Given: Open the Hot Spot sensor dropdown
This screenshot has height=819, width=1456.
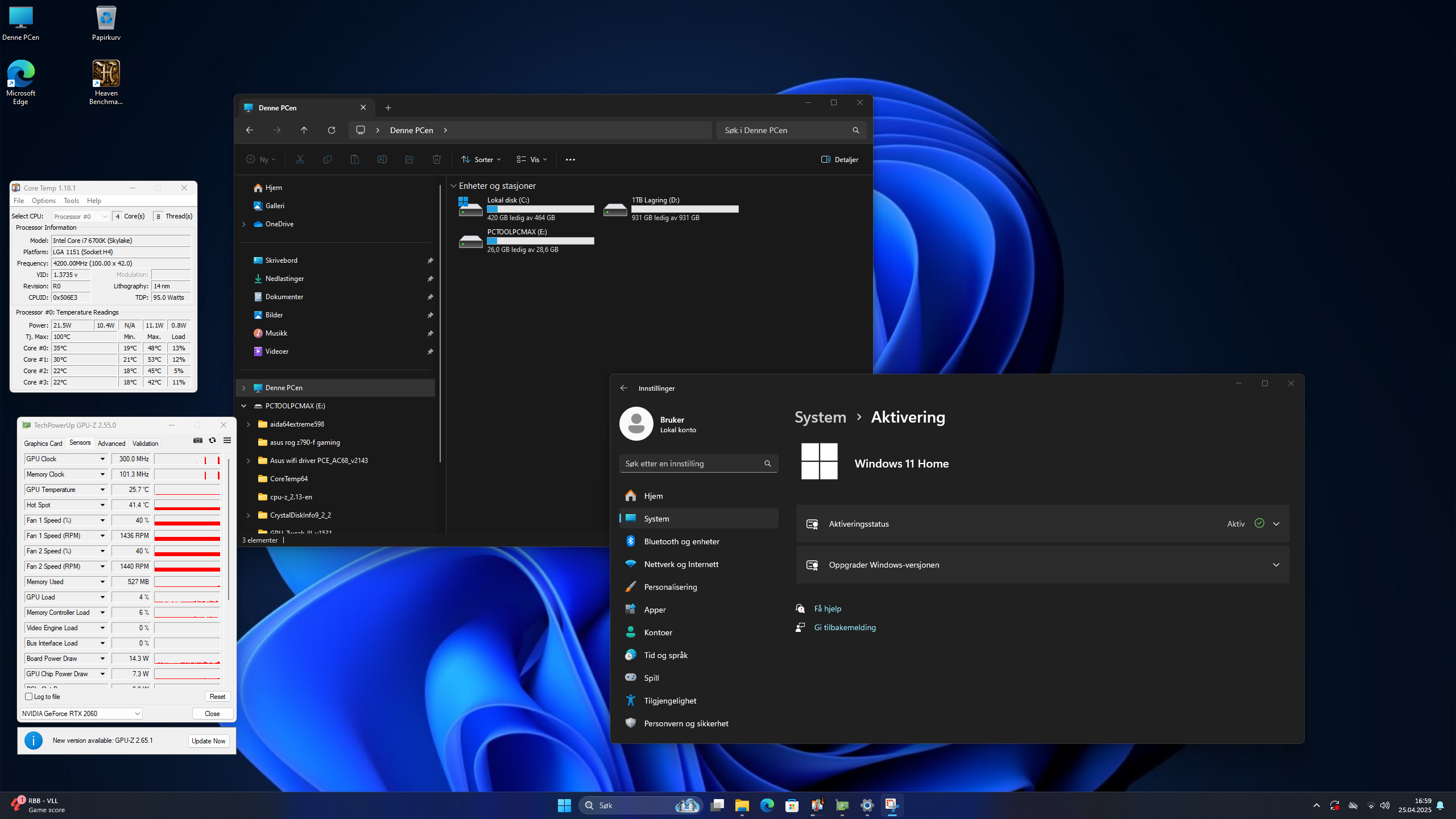Looking at the screenshot, I should coord(103,505).
